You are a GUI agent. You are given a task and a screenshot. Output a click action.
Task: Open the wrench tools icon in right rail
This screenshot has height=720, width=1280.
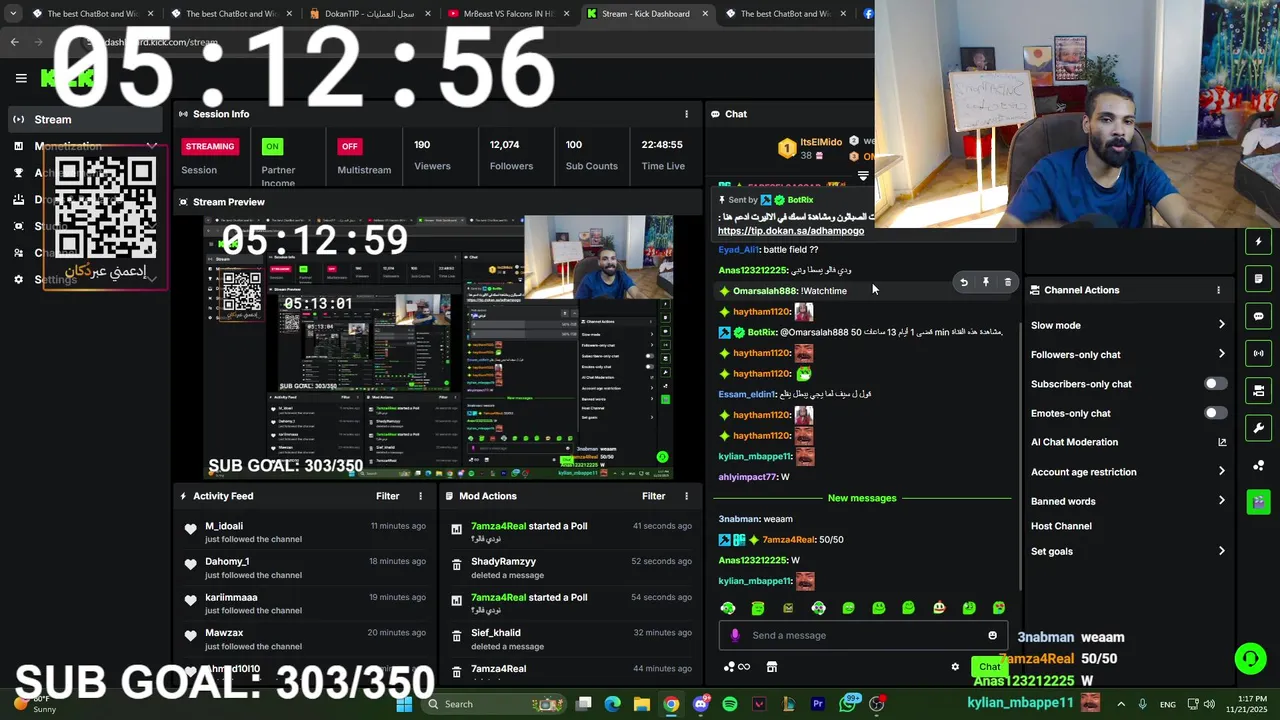click(x=1259, y=428)
